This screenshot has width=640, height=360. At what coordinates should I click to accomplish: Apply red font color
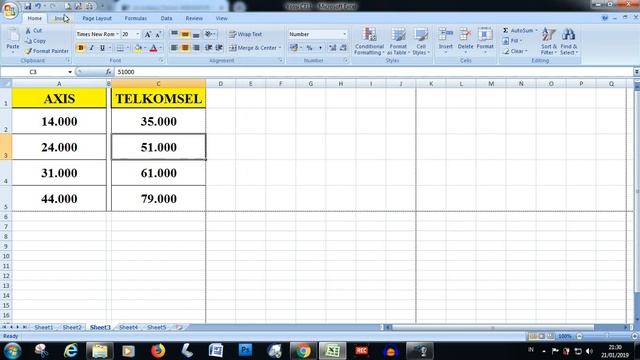153,48
